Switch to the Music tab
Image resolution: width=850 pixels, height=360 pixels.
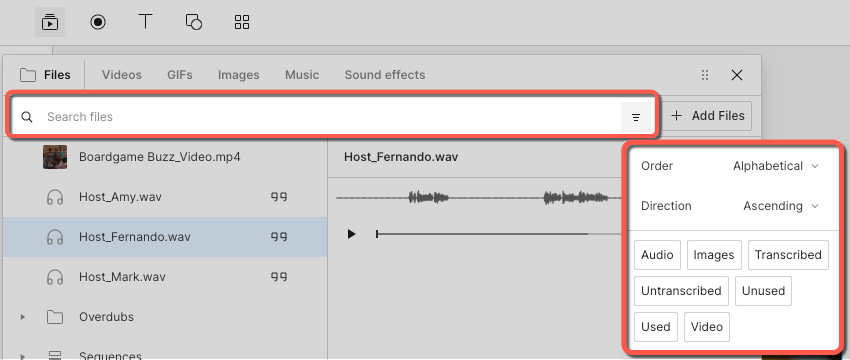302,75
